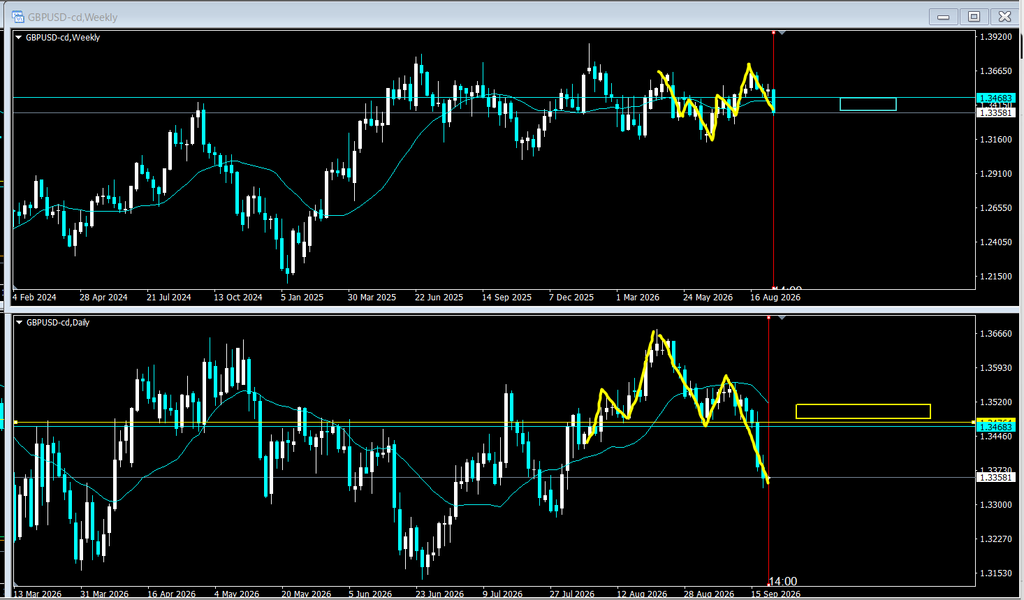Maximize the GBPUSD-cd chart window
This screenshot has height=600, width=1024.
click(x=974, y=16)
